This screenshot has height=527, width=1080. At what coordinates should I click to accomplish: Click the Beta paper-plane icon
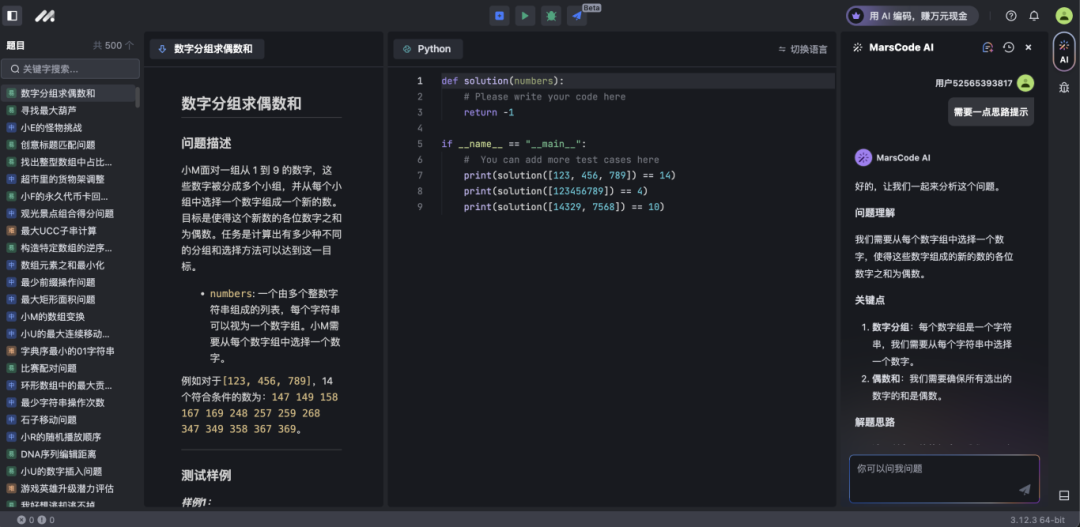577,16
